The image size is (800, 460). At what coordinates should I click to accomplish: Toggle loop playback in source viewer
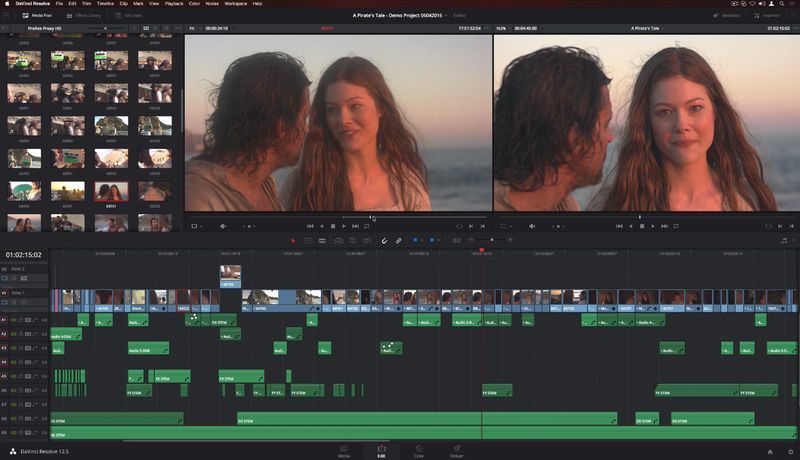click(x=367, y=226)
